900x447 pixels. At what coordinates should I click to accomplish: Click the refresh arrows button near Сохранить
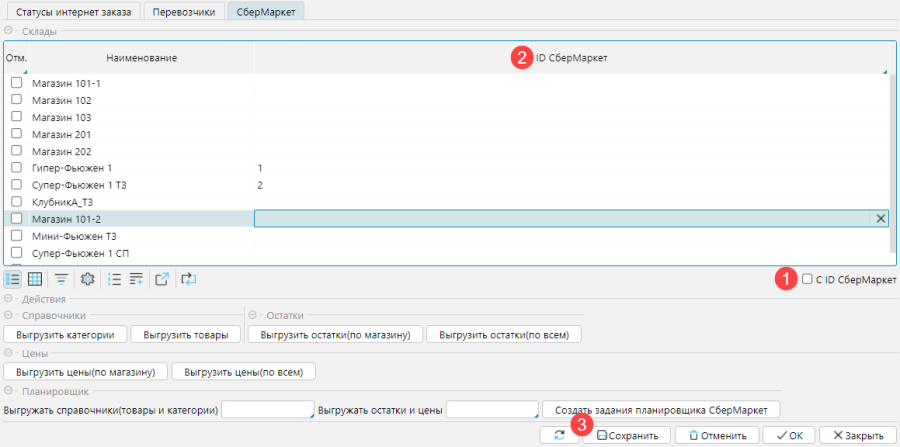[x=558, y=435]
